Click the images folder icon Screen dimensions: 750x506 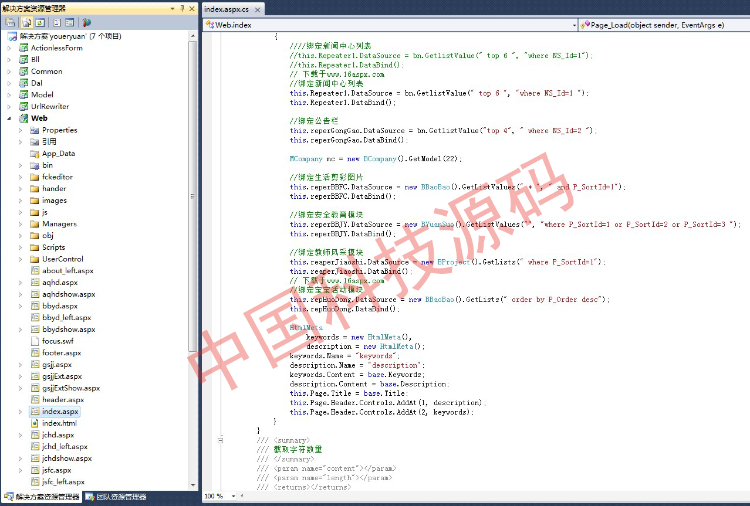click(34, 200)
